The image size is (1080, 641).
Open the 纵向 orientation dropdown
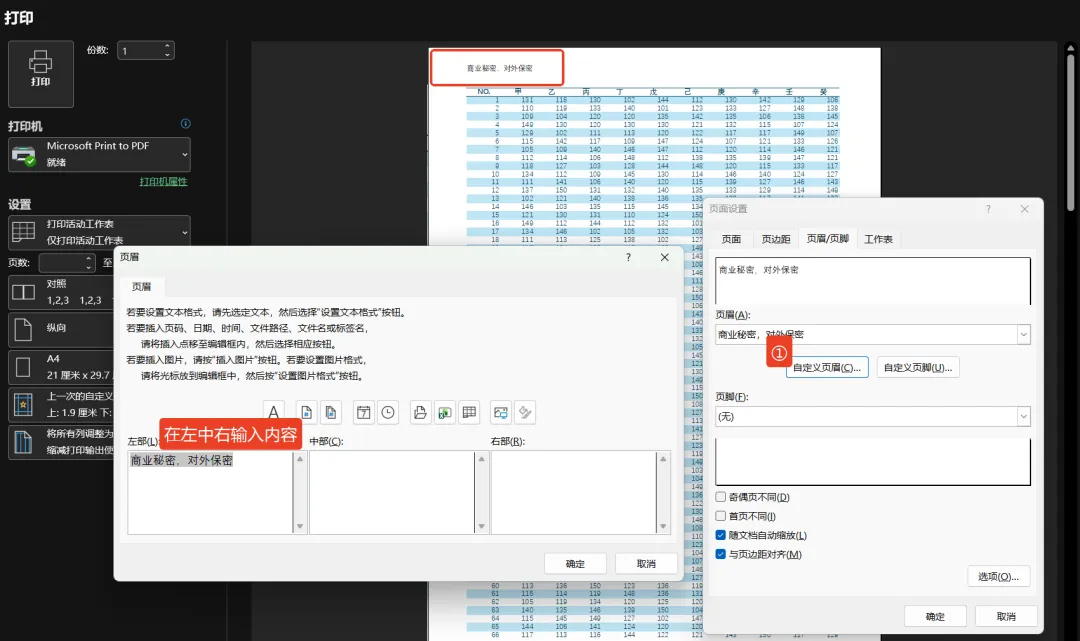click(x=61, y=330)
